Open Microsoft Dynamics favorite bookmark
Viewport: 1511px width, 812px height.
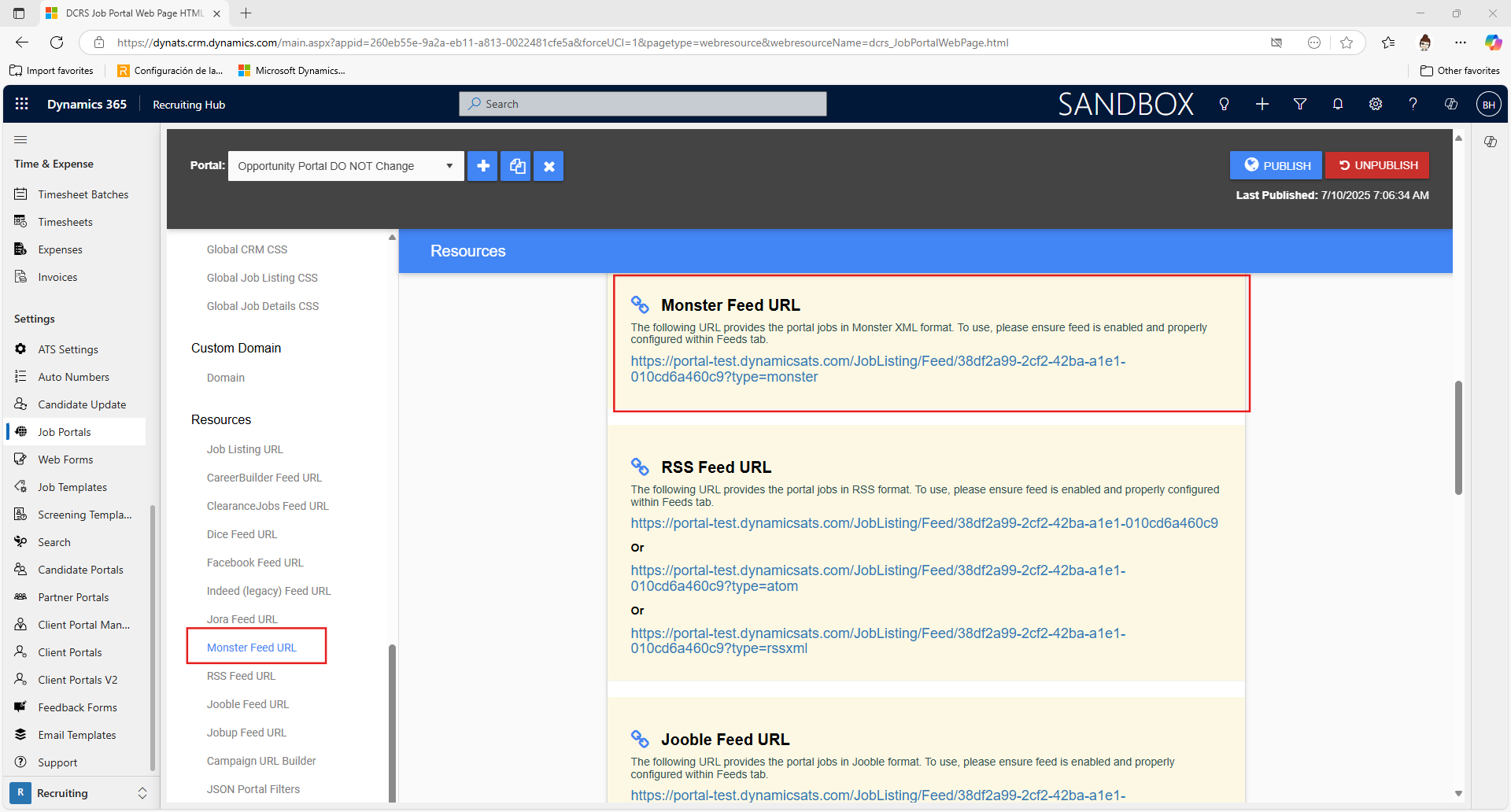[x=292, y=71]
